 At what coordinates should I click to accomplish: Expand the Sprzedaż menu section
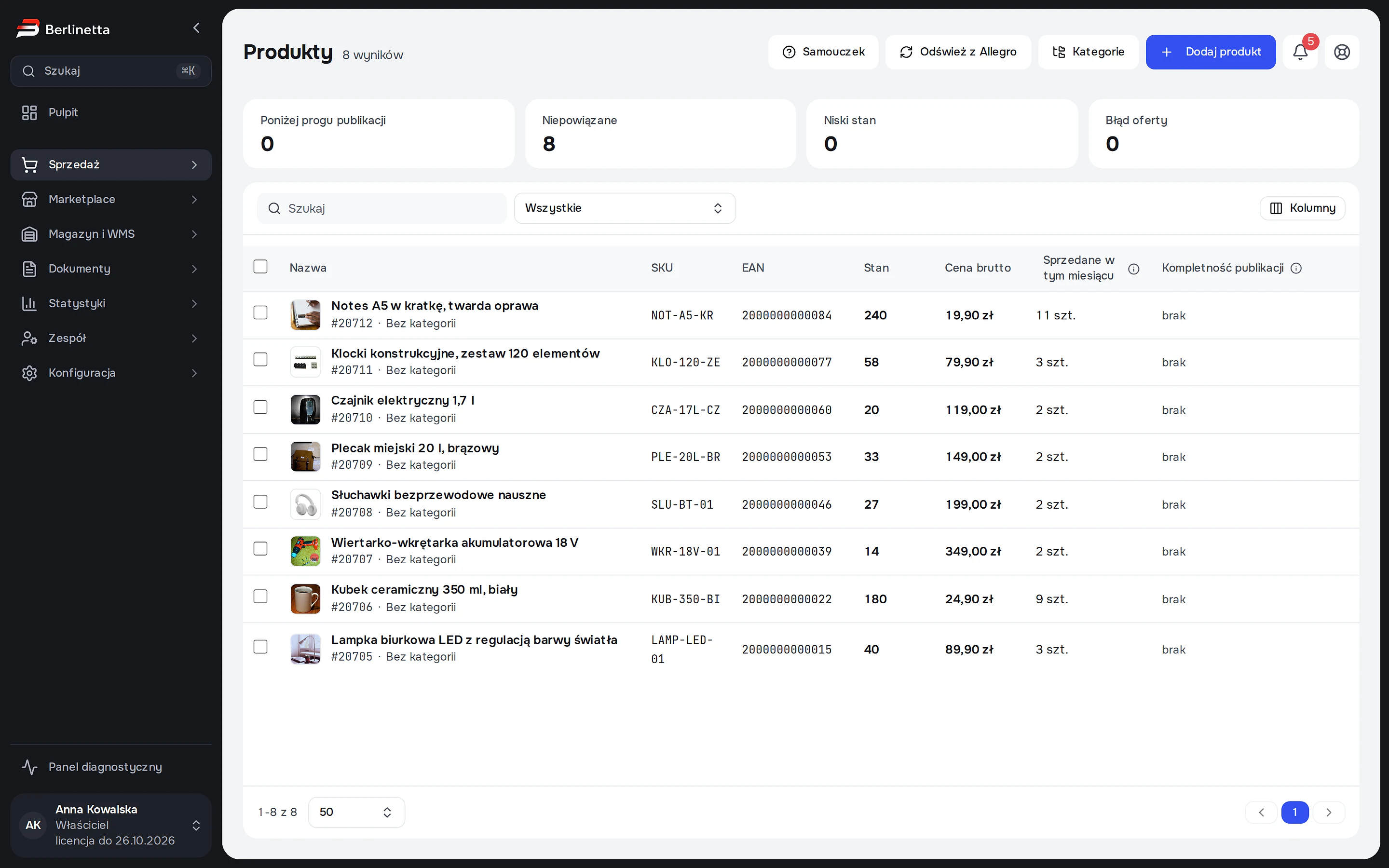111,165
